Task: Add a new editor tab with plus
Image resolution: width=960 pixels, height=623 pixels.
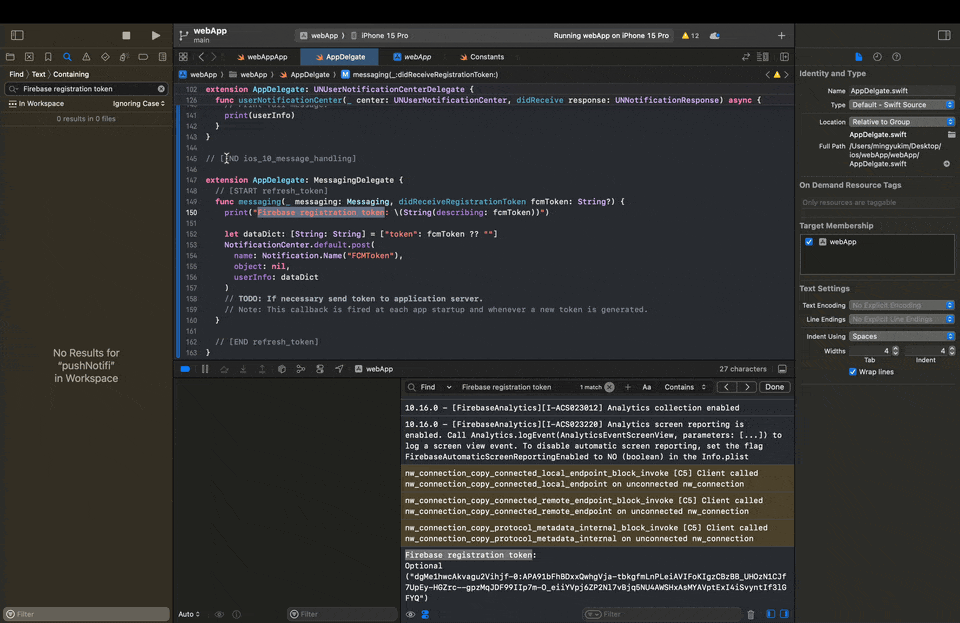Action: pyautogui.click(x=781, y=35)
